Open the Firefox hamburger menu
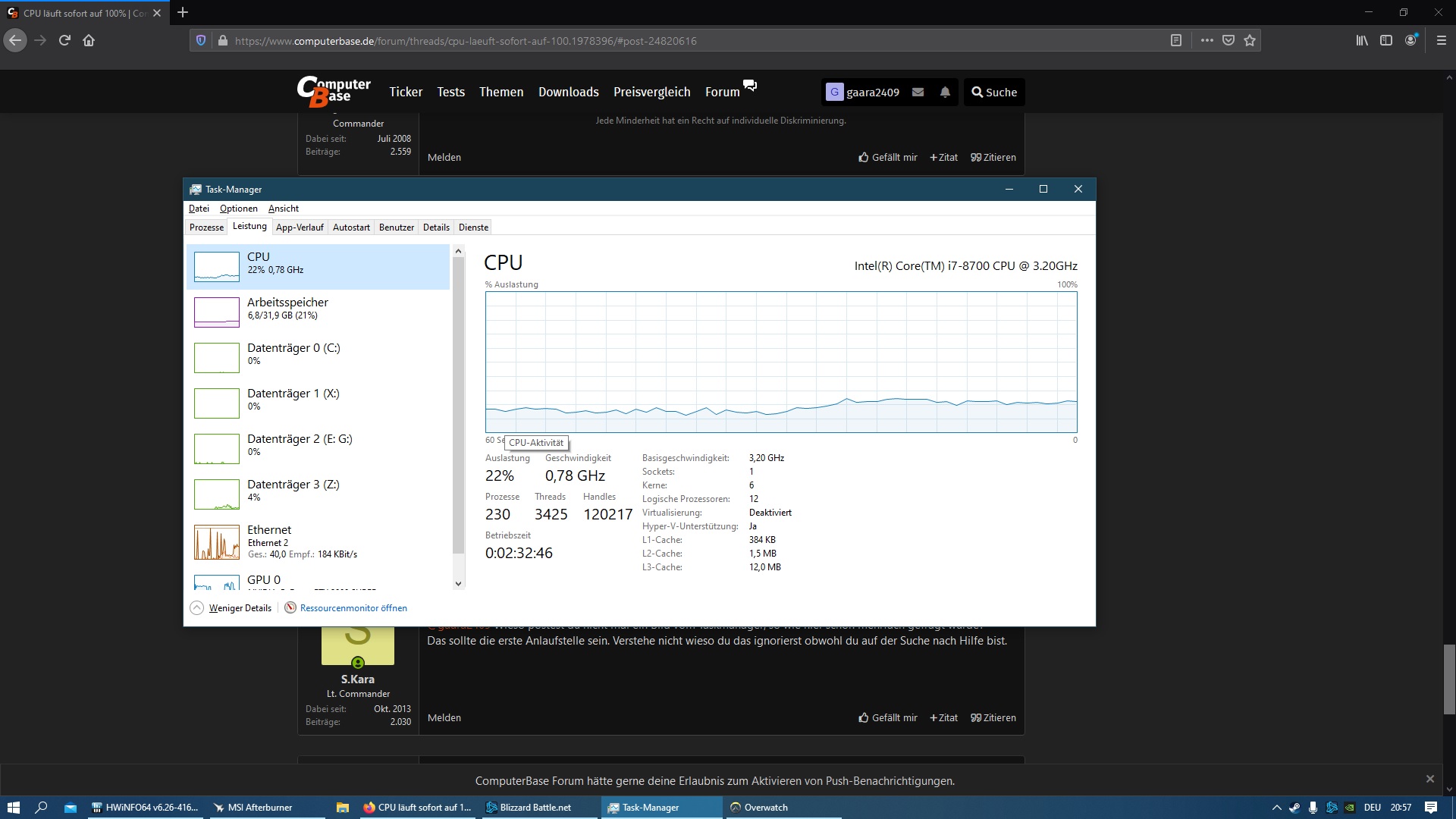This screenshot has height=819, width=1456. [1442, 41]
